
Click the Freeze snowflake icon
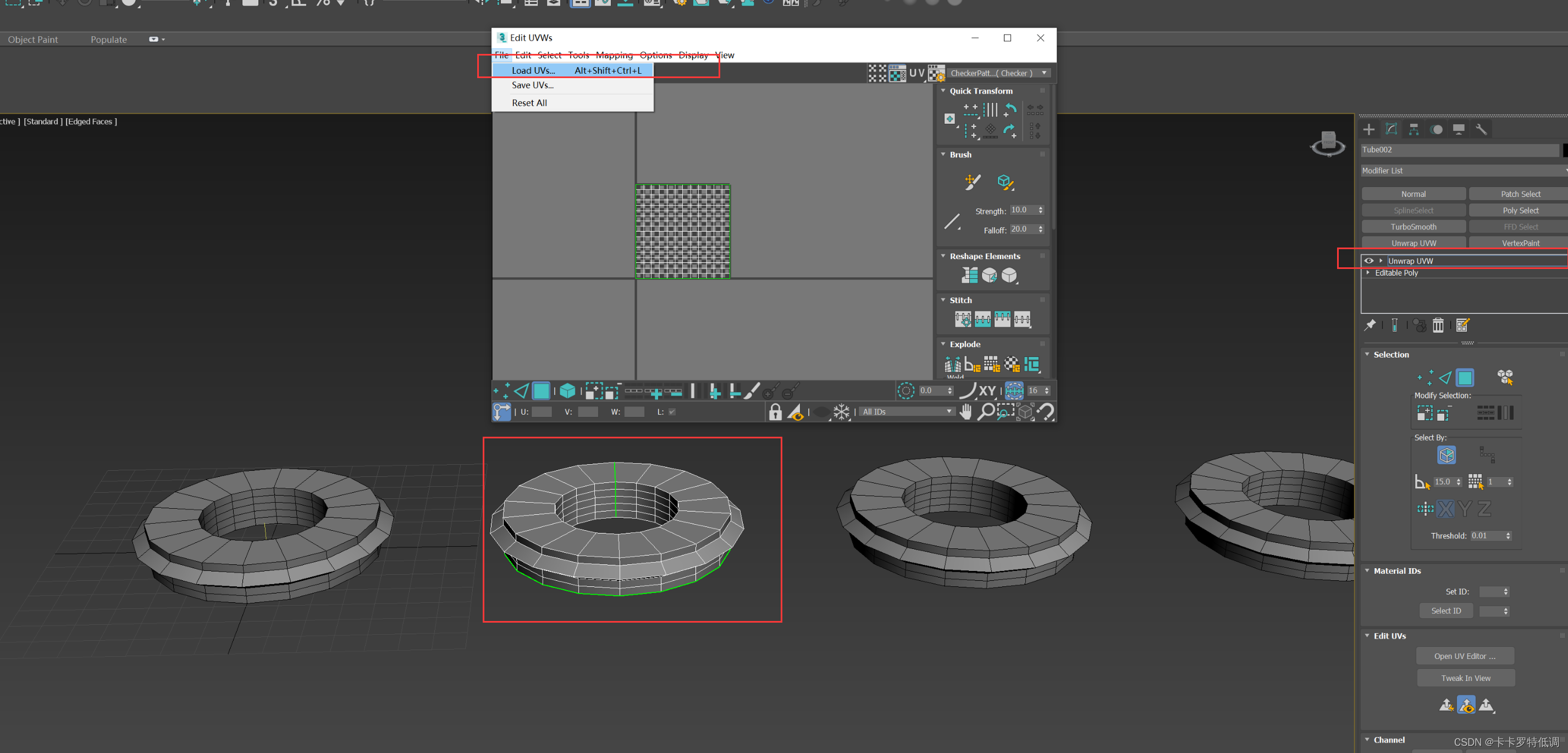841,412
